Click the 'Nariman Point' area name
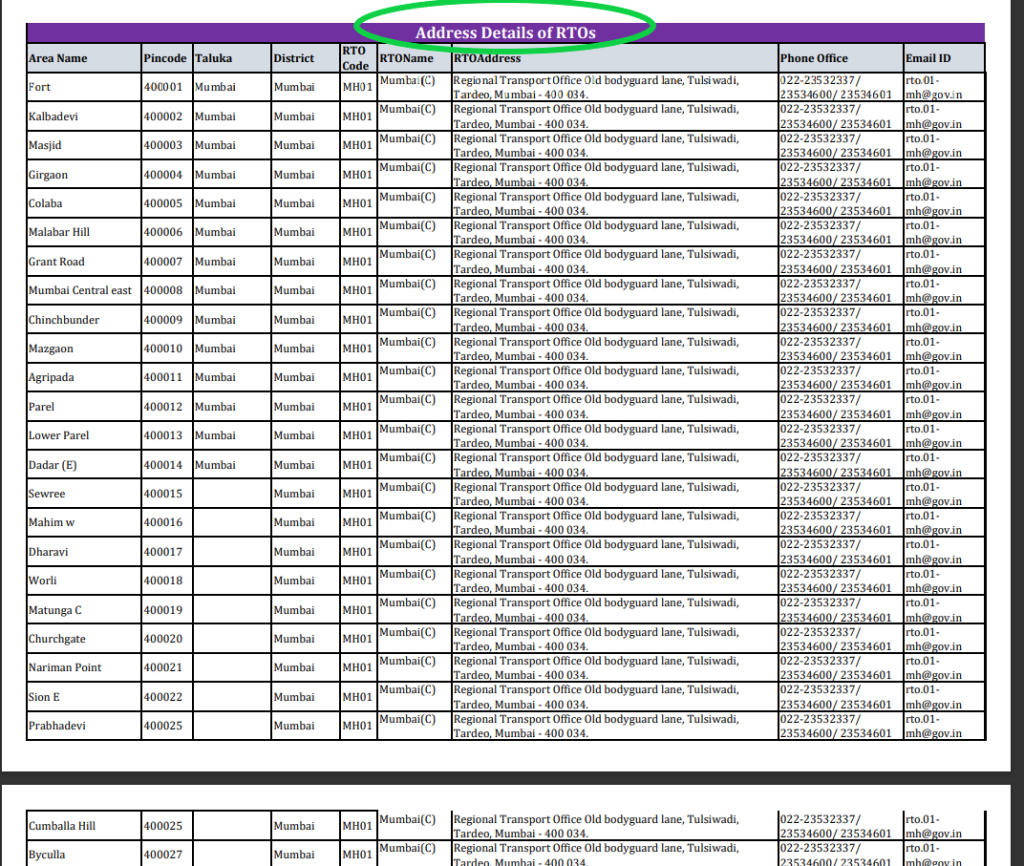Image resolution: width=1024 pixels, height=866 pixels. coord(65,668)
